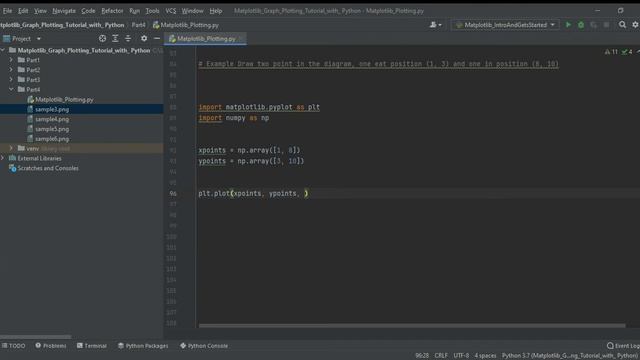
Task: Click the editor horizontal scrollbar
Action: click(x=412, y=326)
